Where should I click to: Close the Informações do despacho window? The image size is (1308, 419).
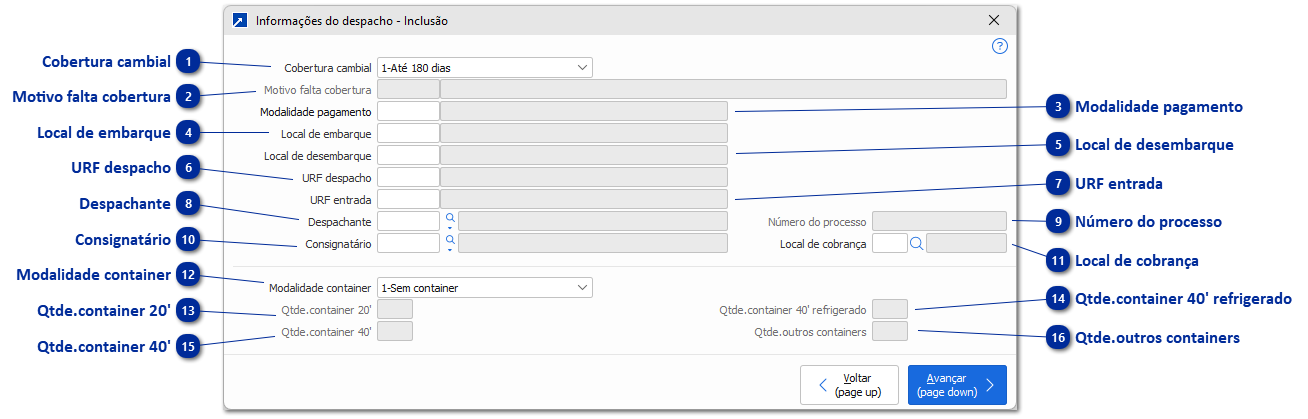pyautogui.click(x=994, y=20)
